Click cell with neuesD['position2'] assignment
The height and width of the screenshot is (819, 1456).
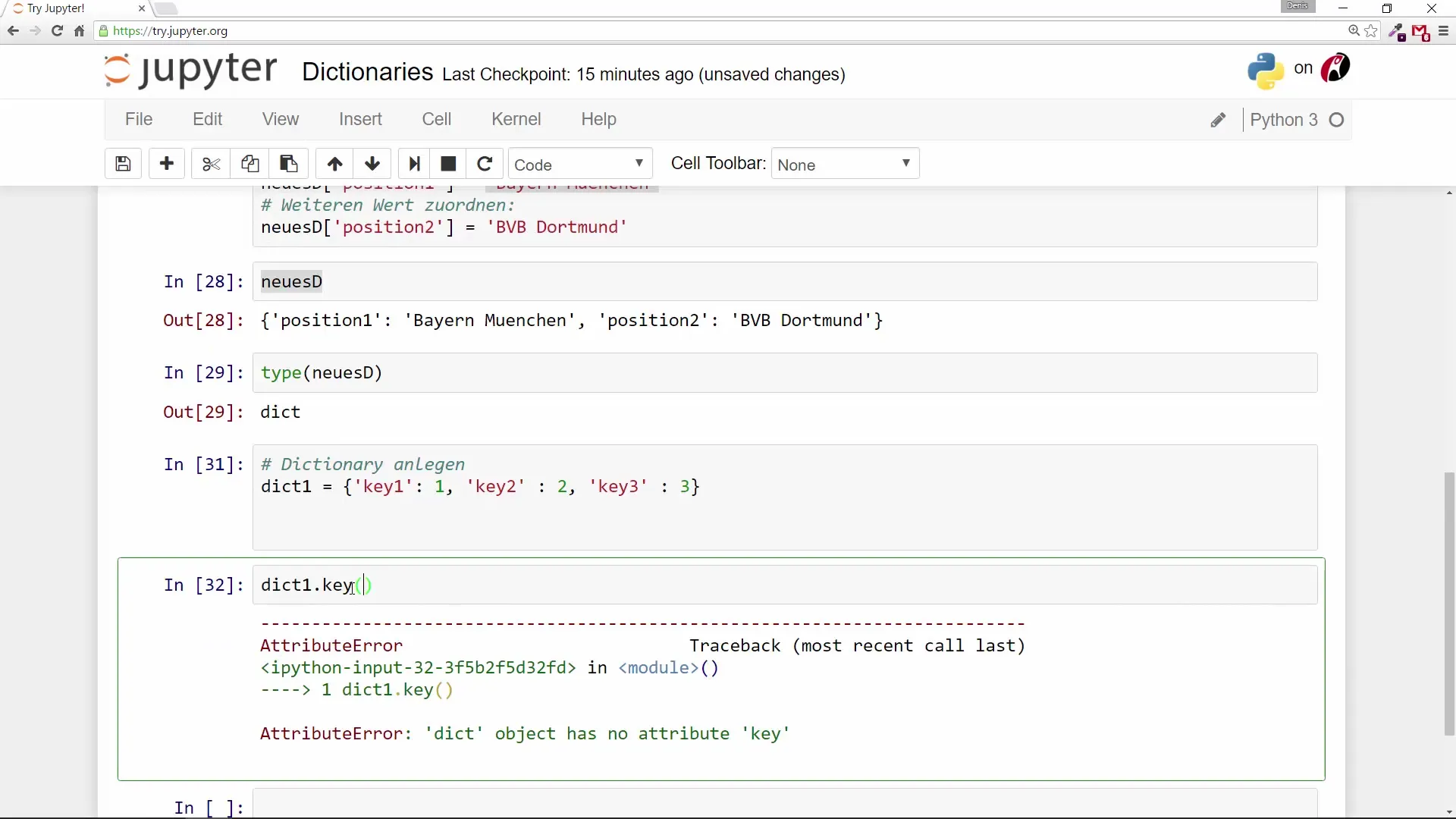tap(785, 217)
